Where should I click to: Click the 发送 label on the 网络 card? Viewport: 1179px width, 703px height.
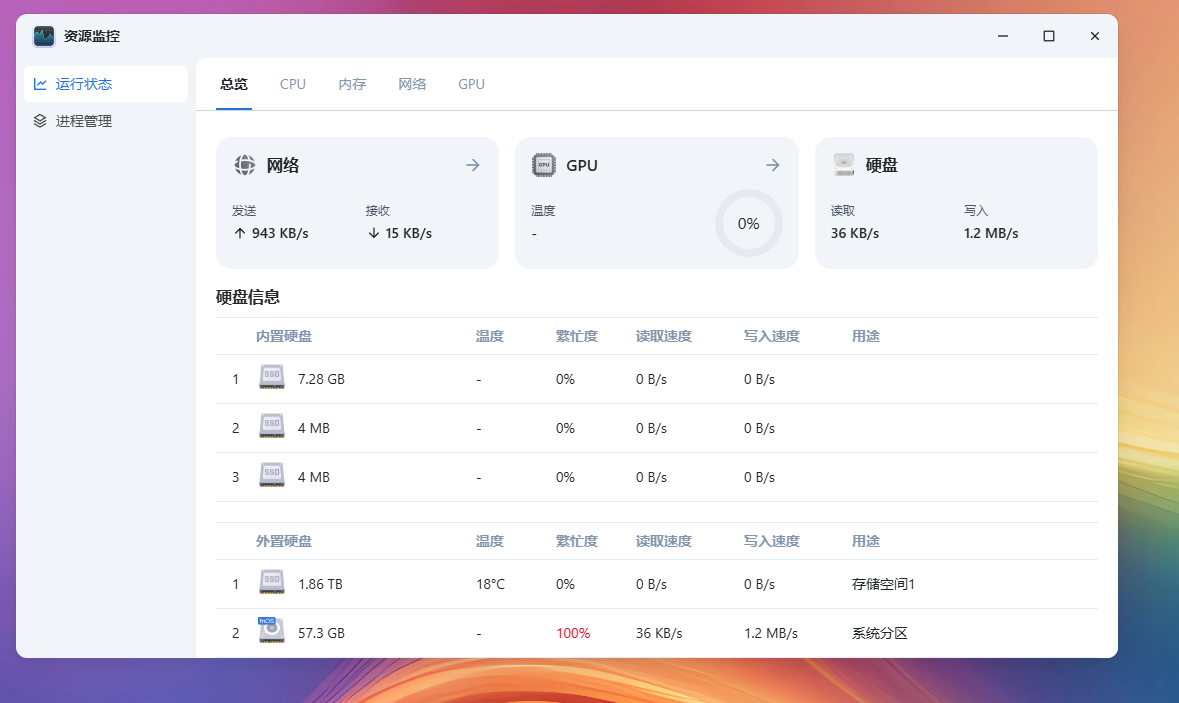[244, 211]
